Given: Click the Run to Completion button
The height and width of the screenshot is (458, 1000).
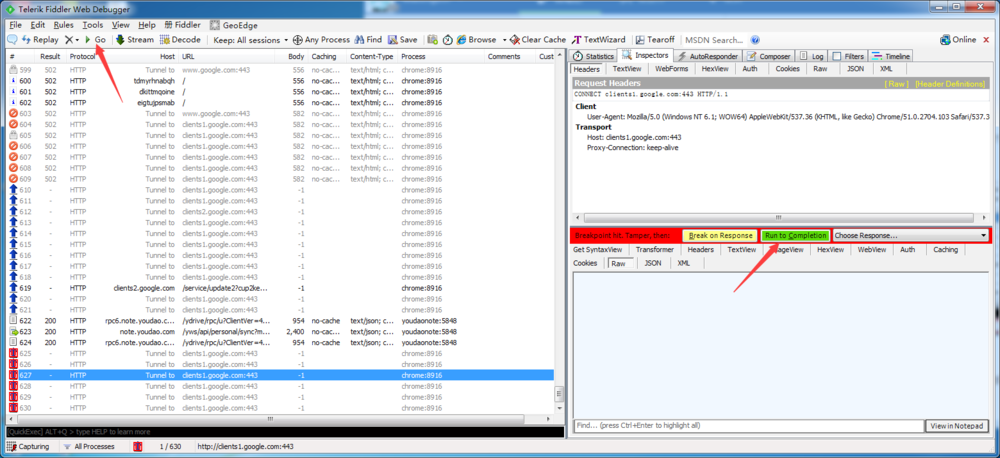Looking at the screenshot, I should (795, 235).
